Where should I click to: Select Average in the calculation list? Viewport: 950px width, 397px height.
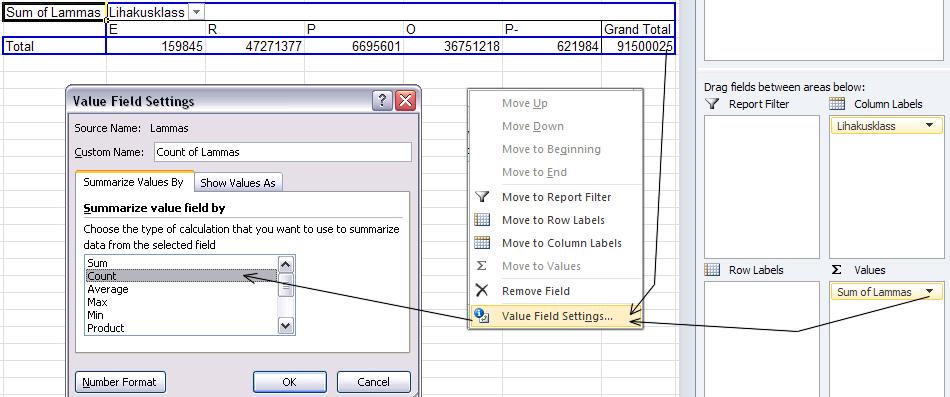pos(181,289)
